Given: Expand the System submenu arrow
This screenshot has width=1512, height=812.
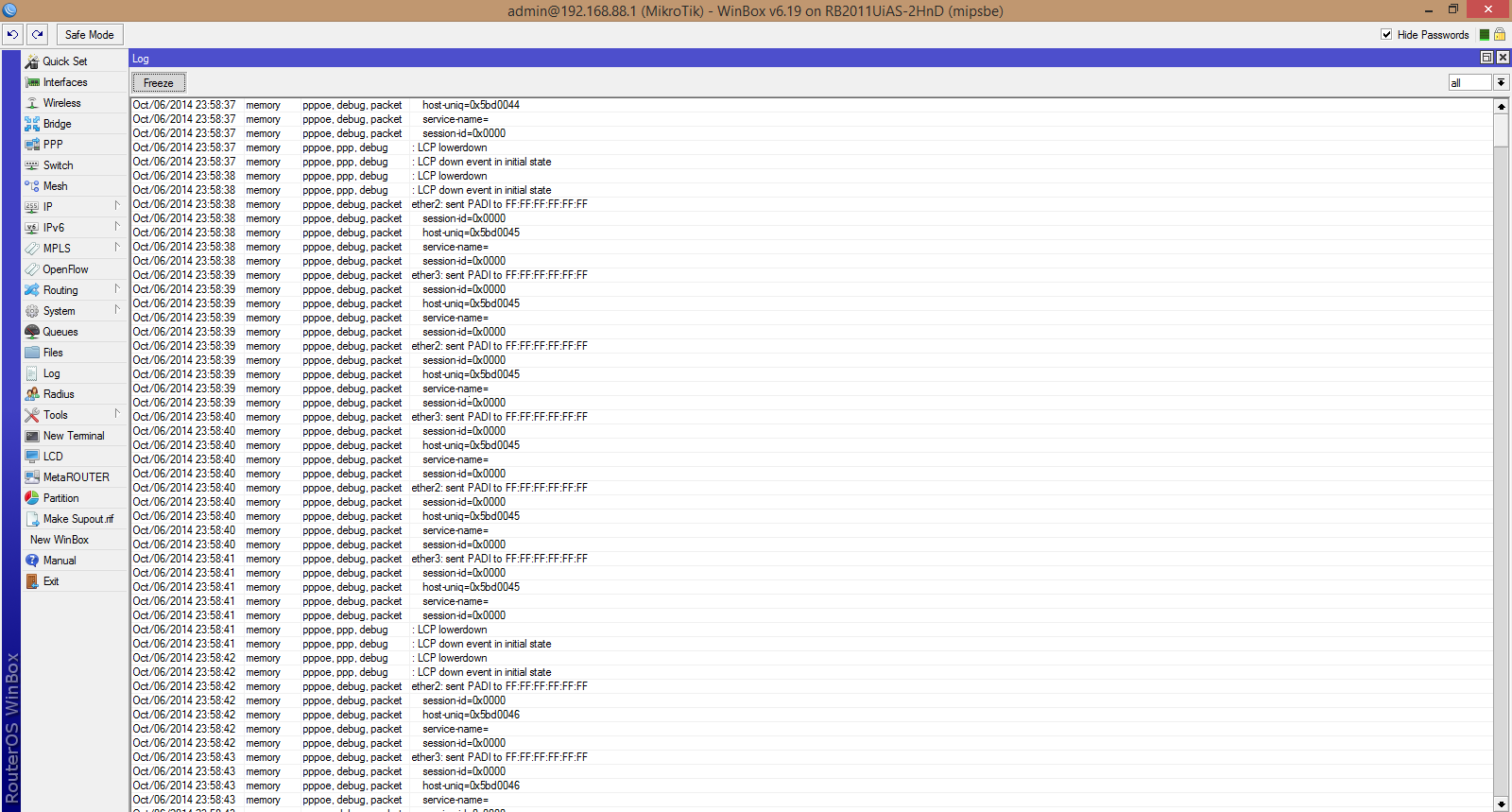Looking at the screenshot, I should [x=117, y=310].
